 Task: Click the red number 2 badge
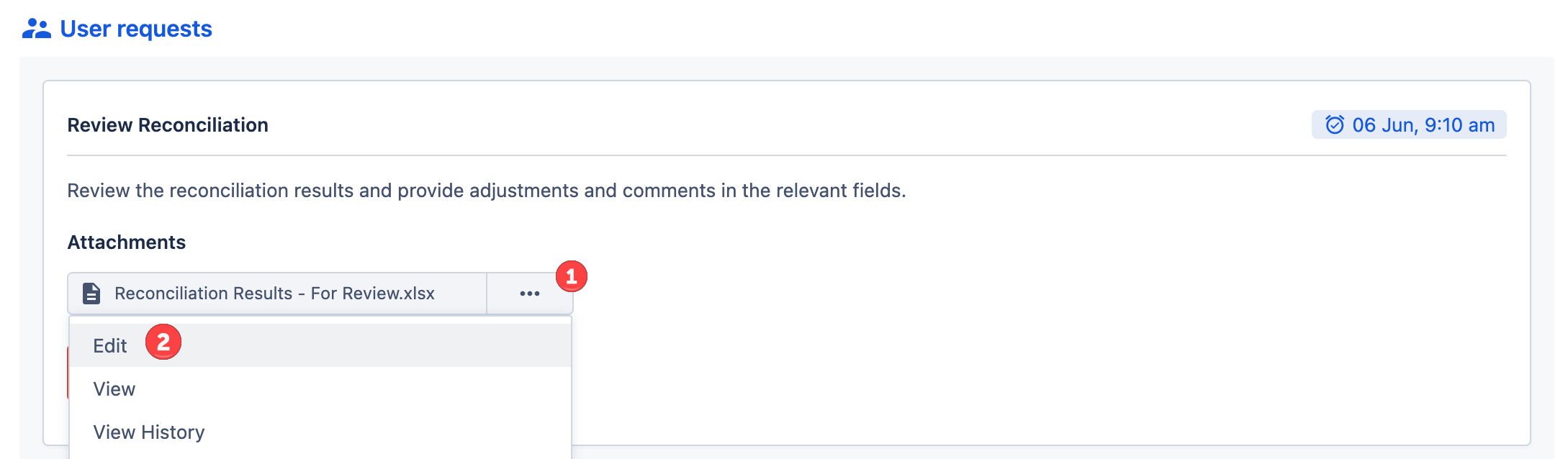(163, 342)
